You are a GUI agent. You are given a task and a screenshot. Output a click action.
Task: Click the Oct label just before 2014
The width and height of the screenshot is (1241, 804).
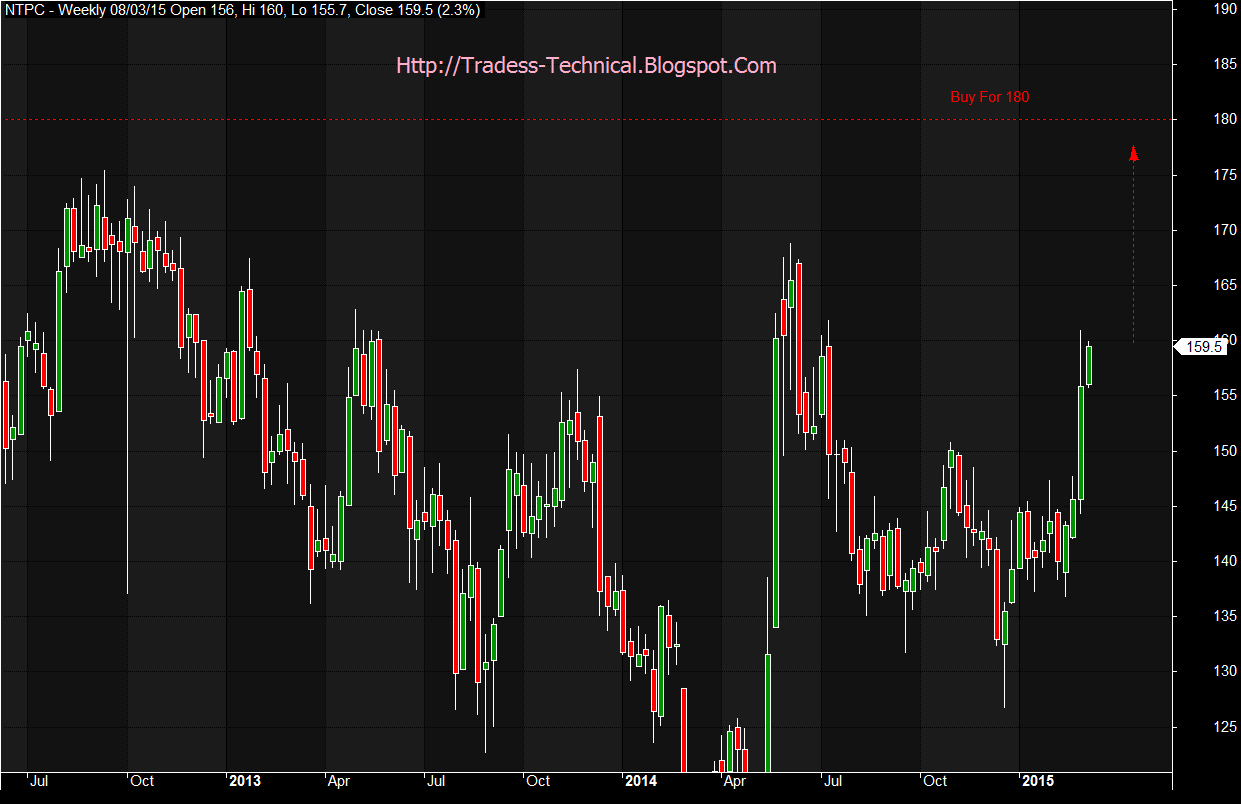pyautogui.click(x=538, y=780)
